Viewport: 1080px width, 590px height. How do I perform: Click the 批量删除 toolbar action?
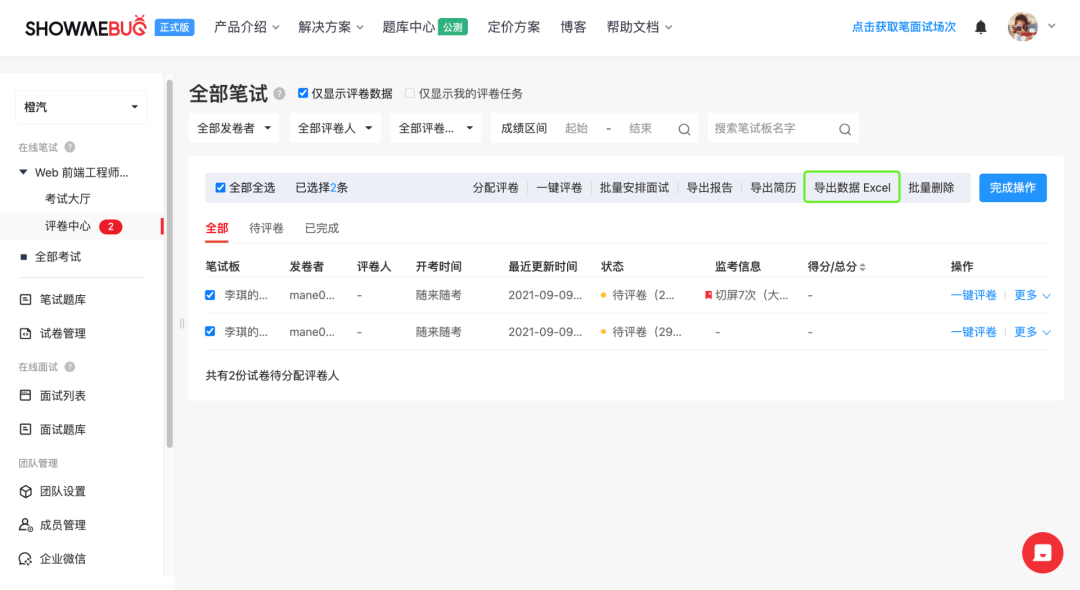pyautogui.click(x=931, y=188)
